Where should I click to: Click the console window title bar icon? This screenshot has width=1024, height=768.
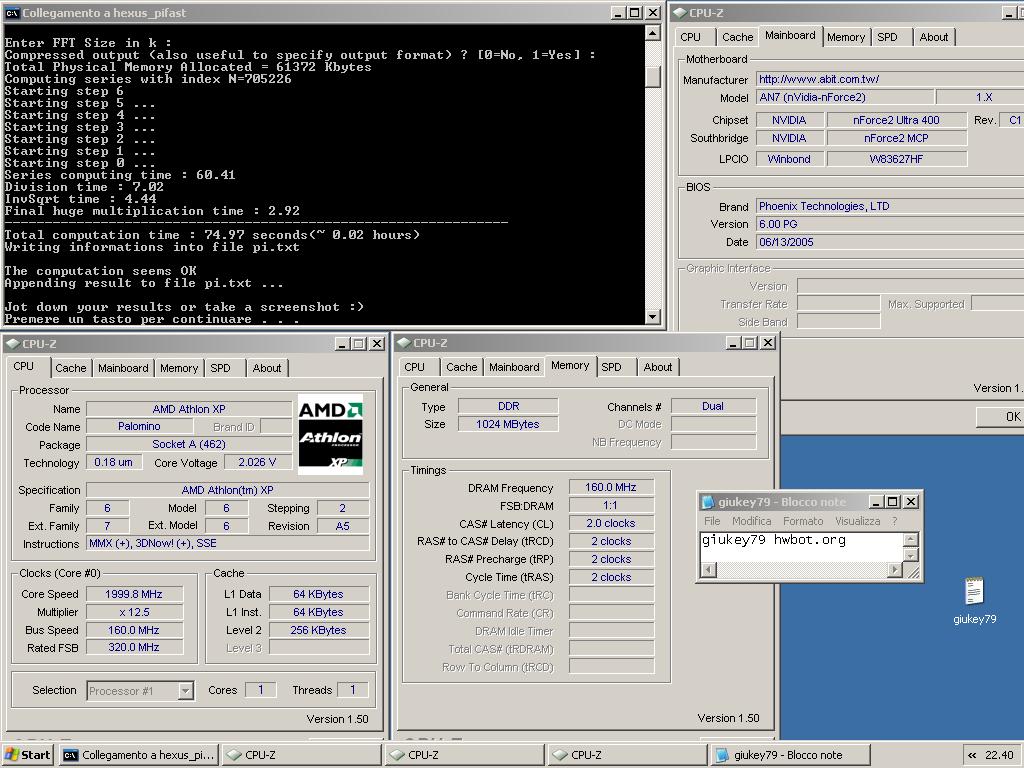click(12, 13)
